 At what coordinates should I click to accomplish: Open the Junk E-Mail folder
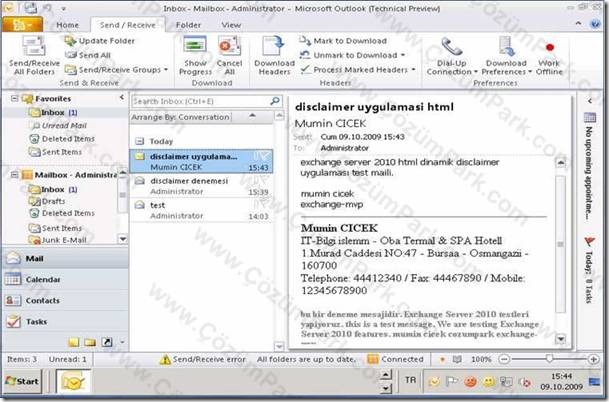pos(58,240)
